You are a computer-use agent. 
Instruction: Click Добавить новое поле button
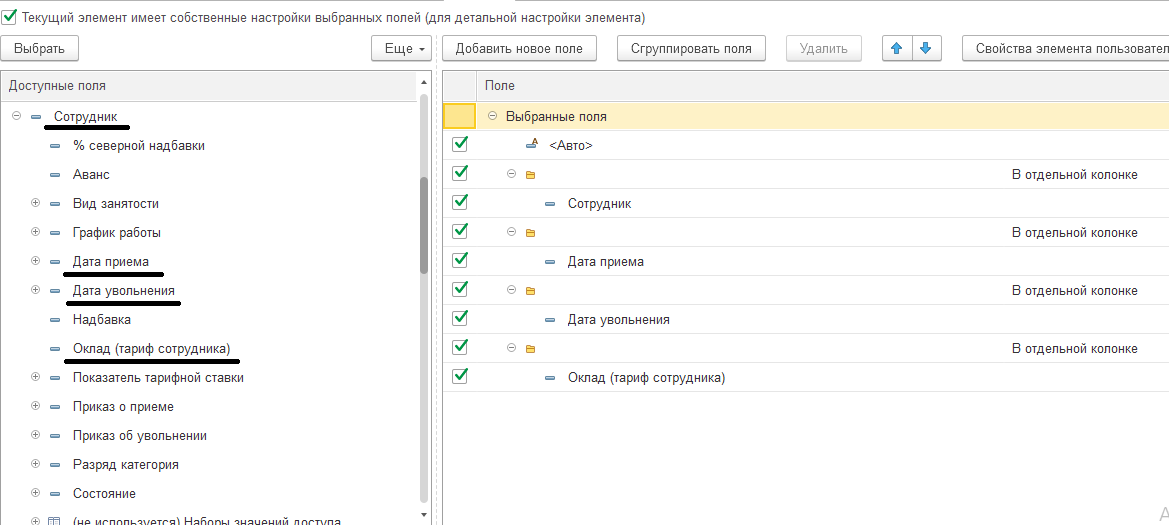[x=519, y=48]
